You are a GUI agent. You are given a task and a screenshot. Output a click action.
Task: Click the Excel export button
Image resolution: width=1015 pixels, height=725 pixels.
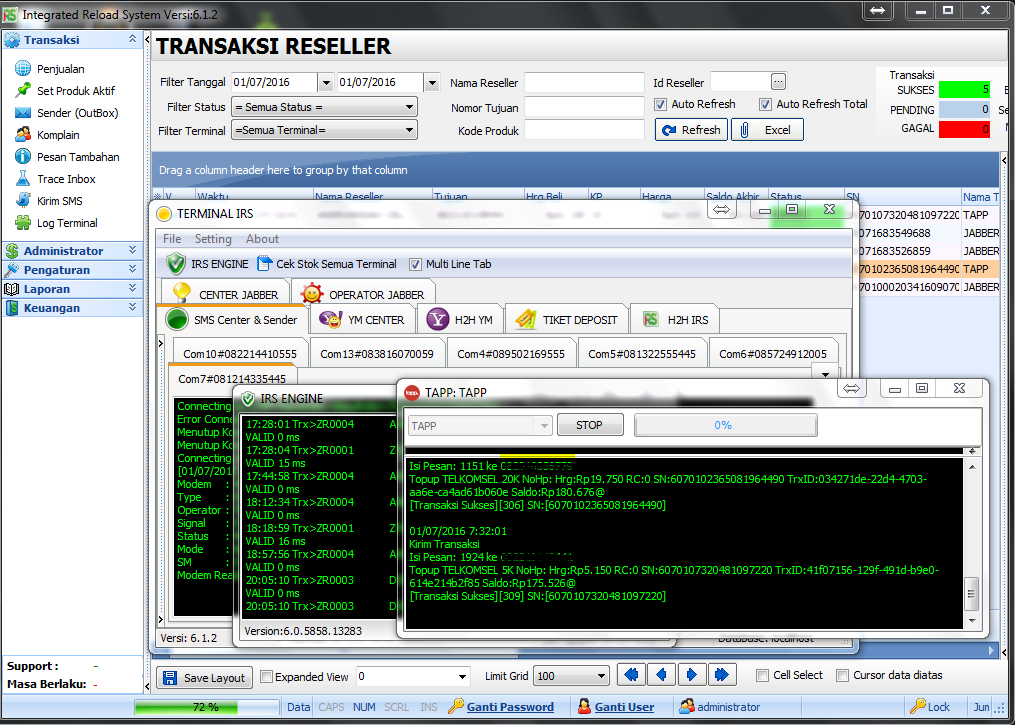tap(767, 129)
